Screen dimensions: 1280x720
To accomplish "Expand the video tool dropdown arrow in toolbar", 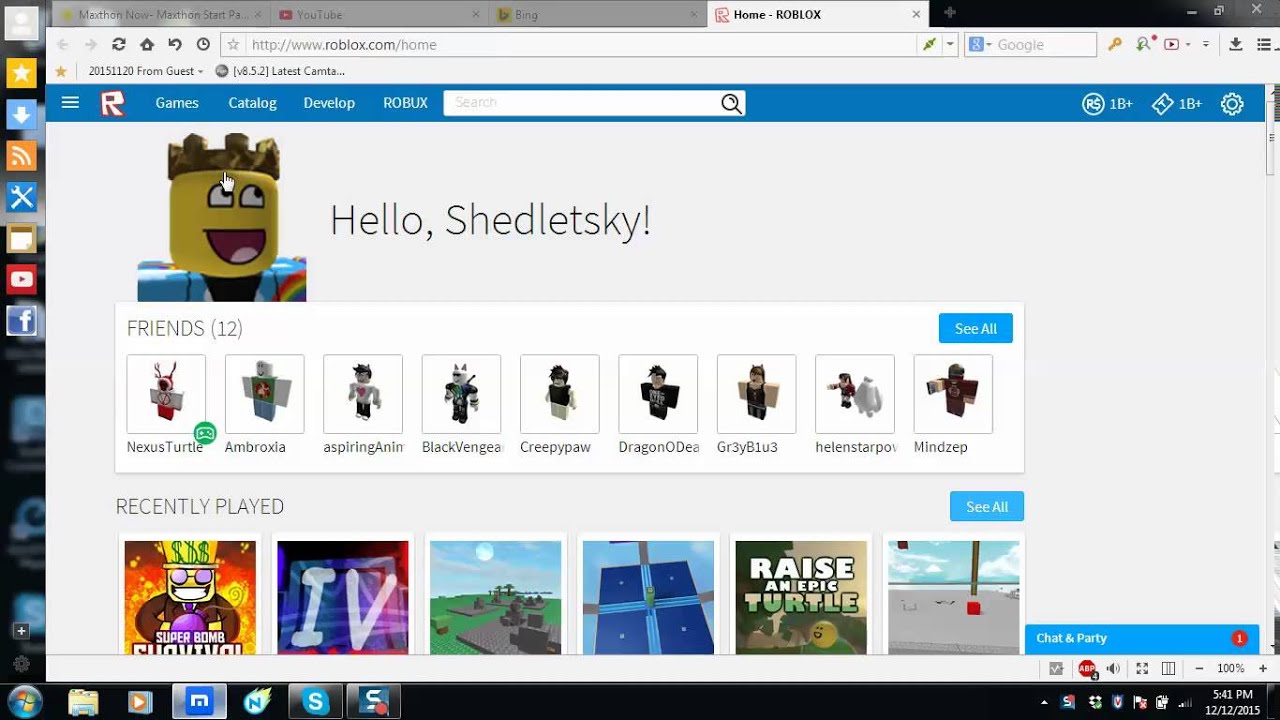I will [x=1188, y=44].
